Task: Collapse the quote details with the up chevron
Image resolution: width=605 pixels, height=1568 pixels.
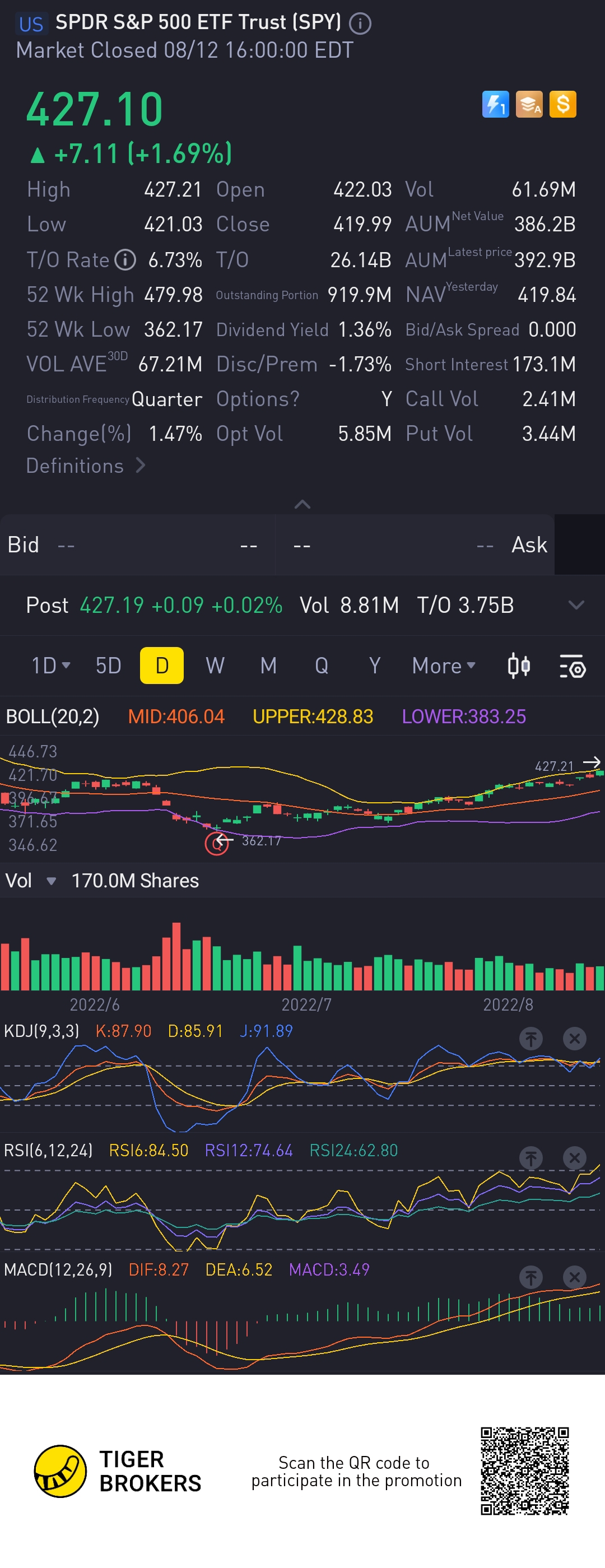Action: (302, 504)
